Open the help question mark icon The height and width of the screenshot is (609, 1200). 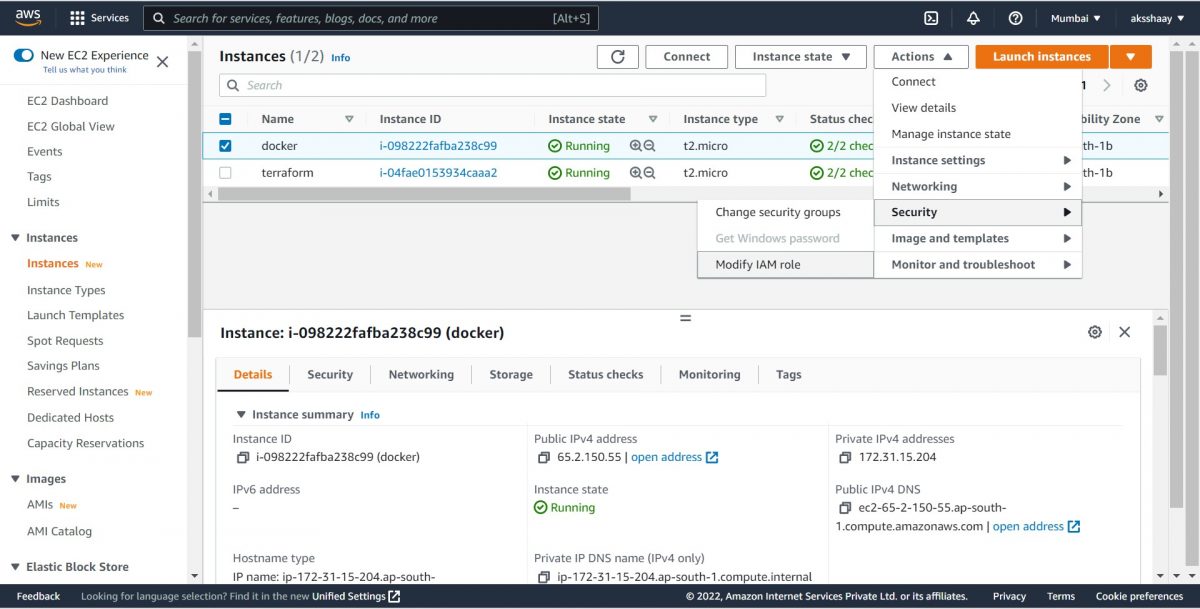click(1016, 17)
